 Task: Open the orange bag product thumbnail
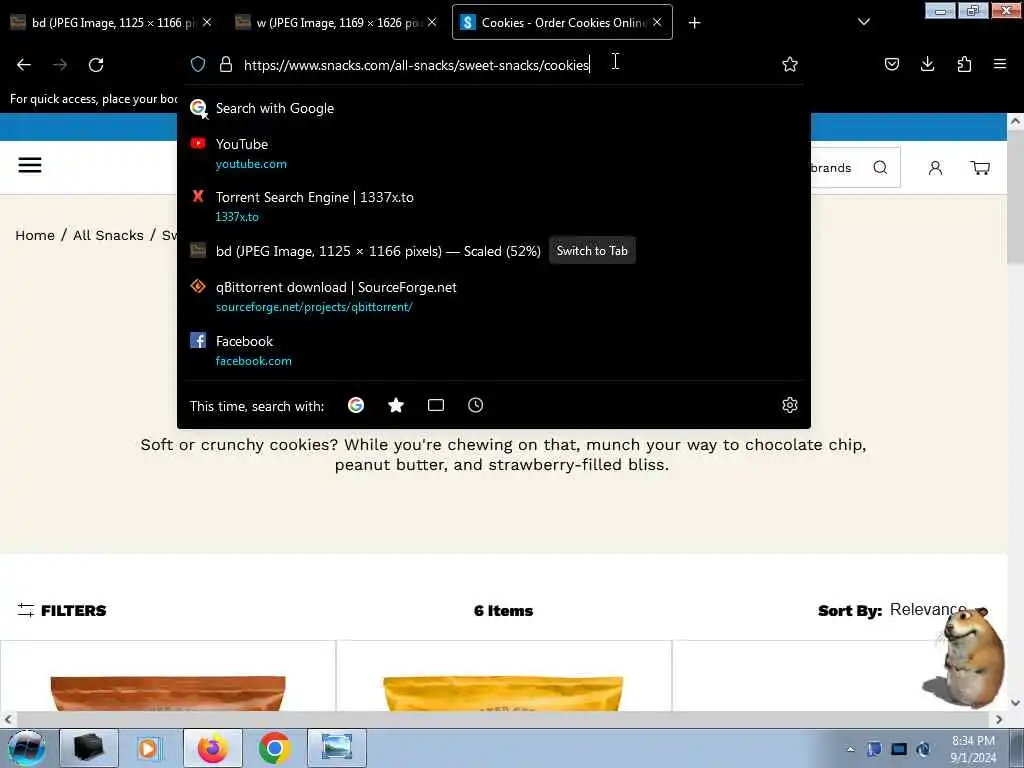pyautogui.click(x=168, y=693)
